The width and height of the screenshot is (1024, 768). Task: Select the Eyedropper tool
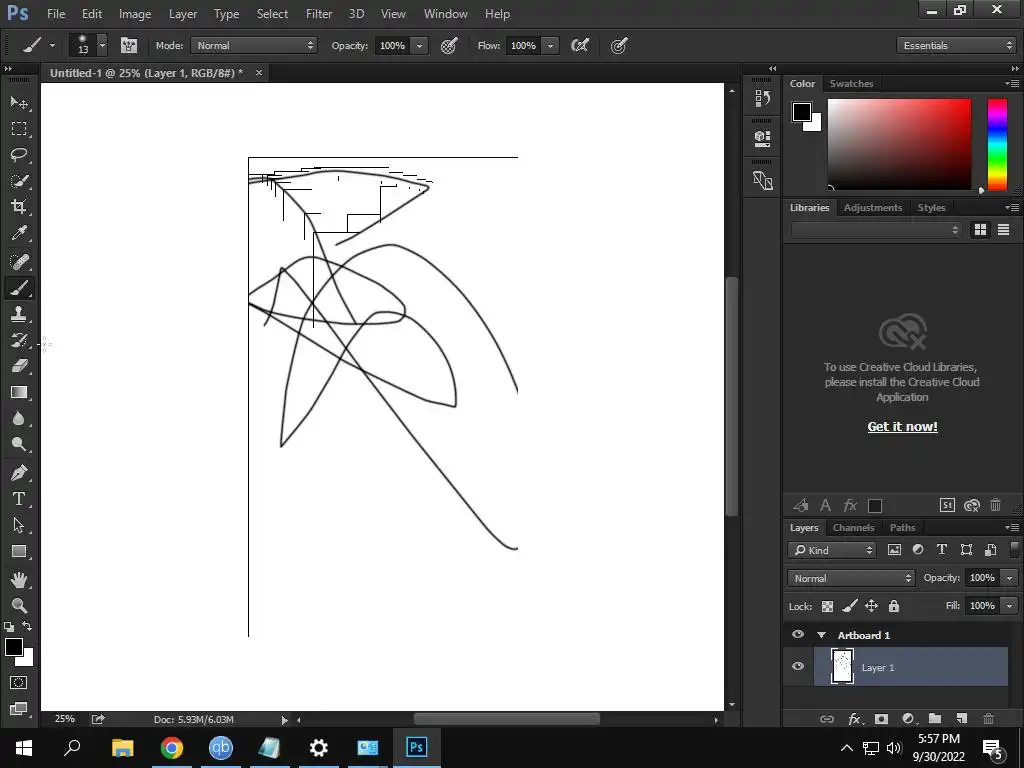coord(19,233)
